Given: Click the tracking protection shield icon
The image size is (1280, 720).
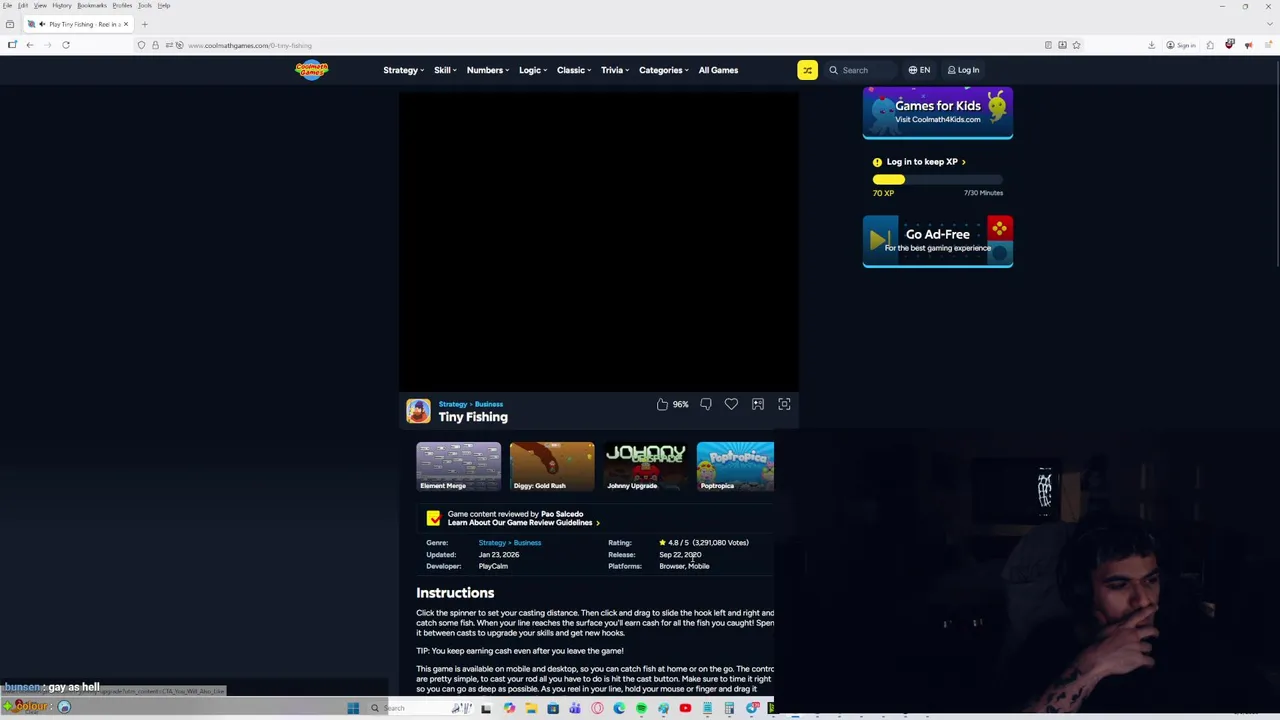Looking at the screenshot, I should point(141,45).
